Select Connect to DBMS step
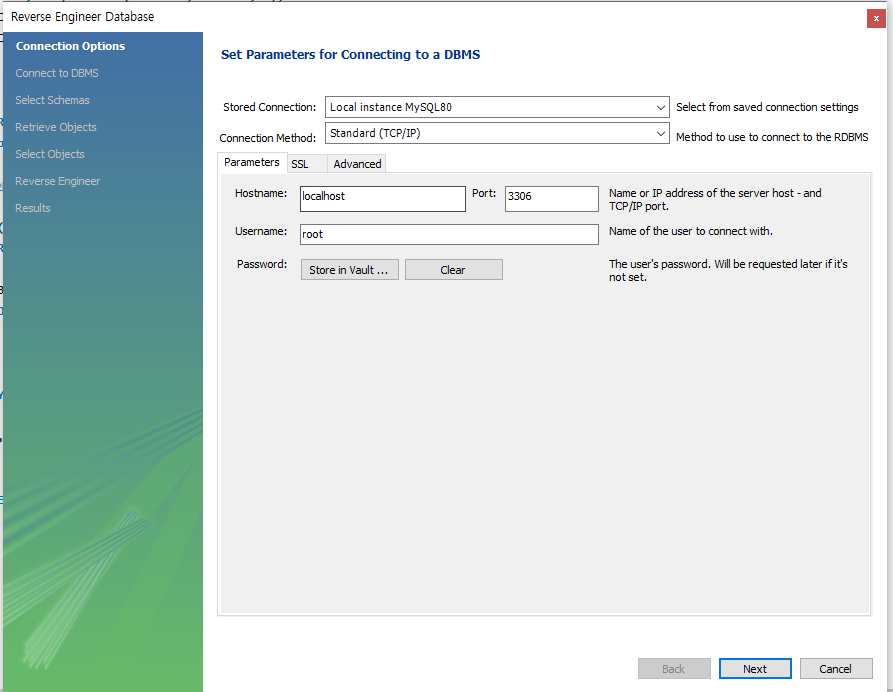The image size is (893, 692). click(x=57, y=73)
